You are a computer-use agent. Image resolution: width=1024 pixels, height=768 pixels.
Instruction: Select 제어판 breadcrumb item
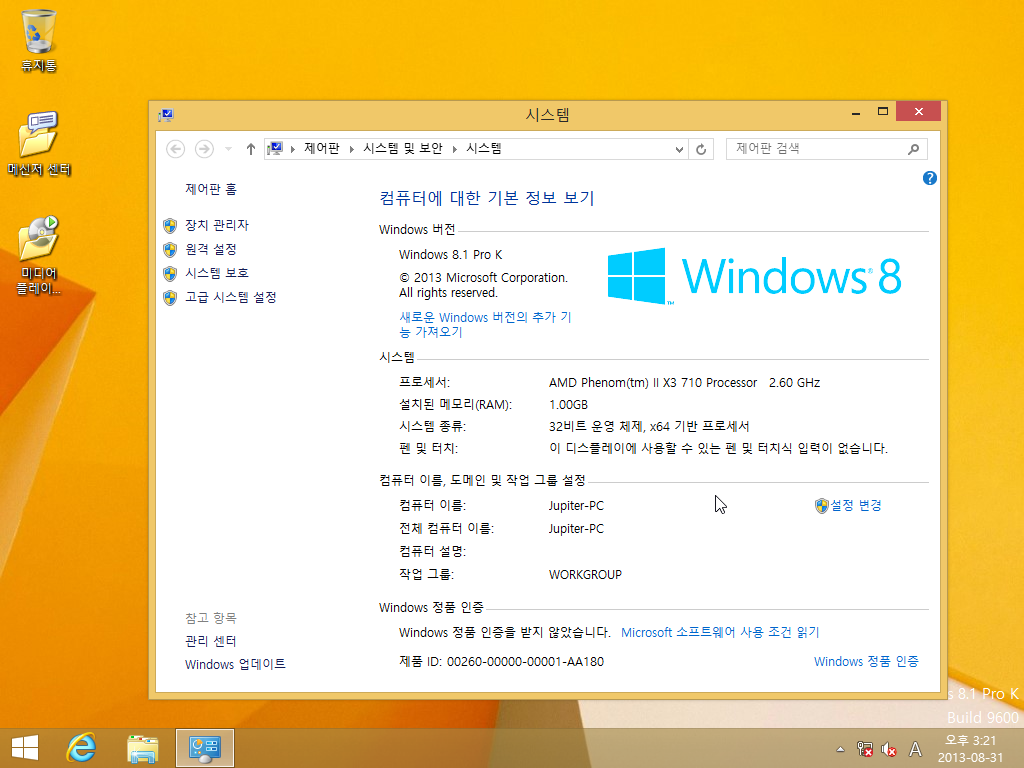[x=322, y=148]
